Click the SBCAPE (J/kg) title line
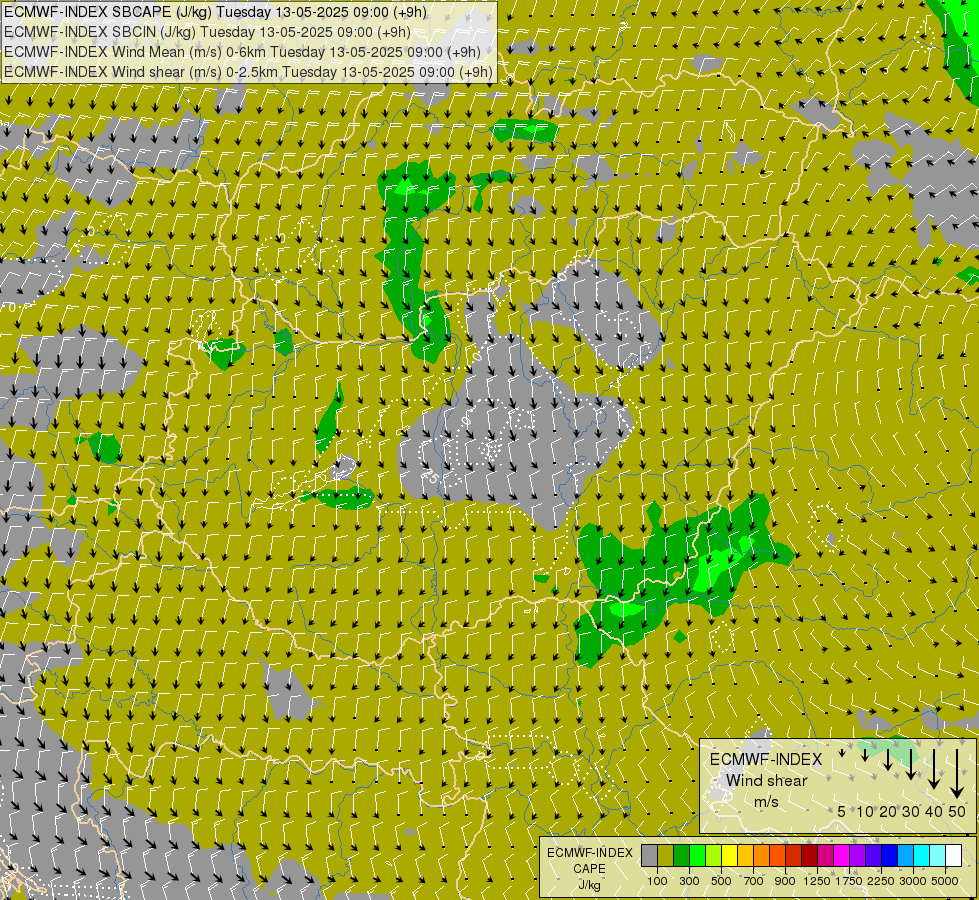The image size is (979, 900). [x=215, y=12]
